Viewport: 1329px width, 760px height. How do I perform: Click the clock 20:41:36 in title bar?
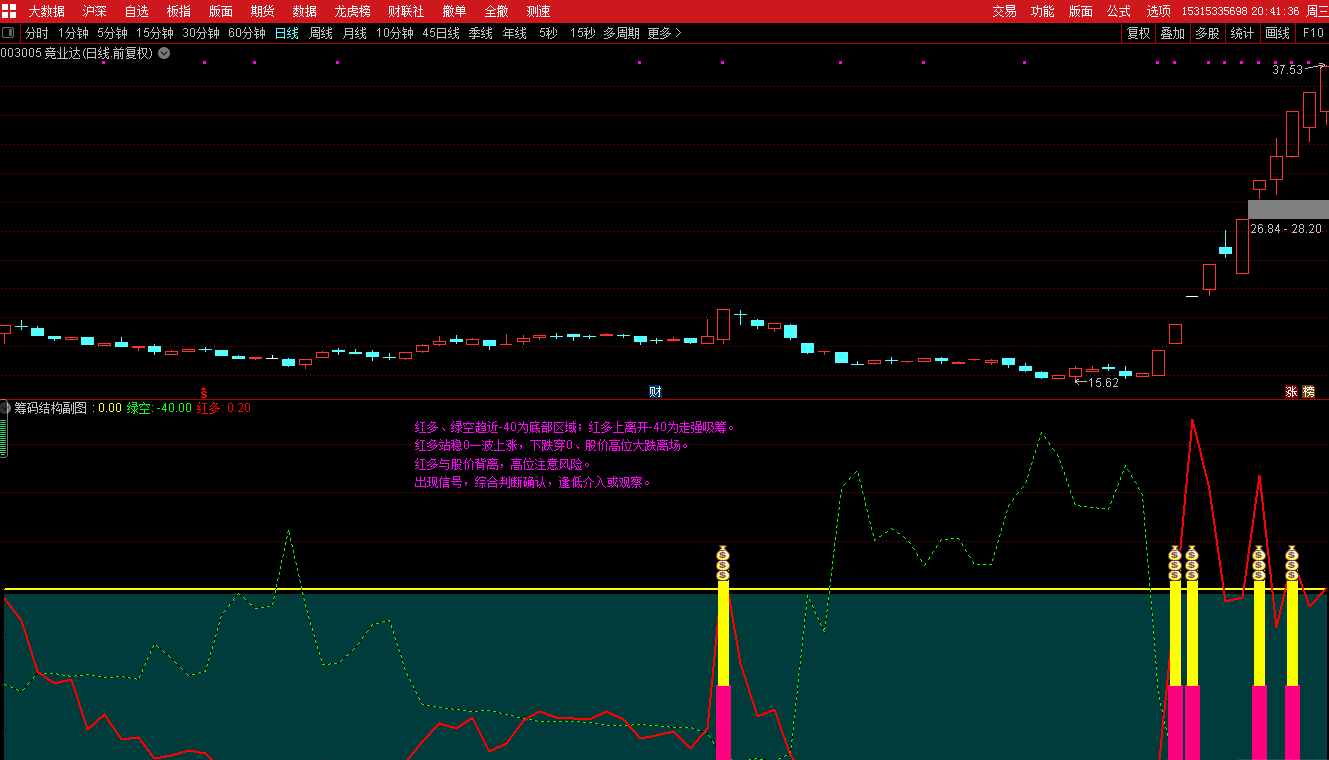[1276, 11]
